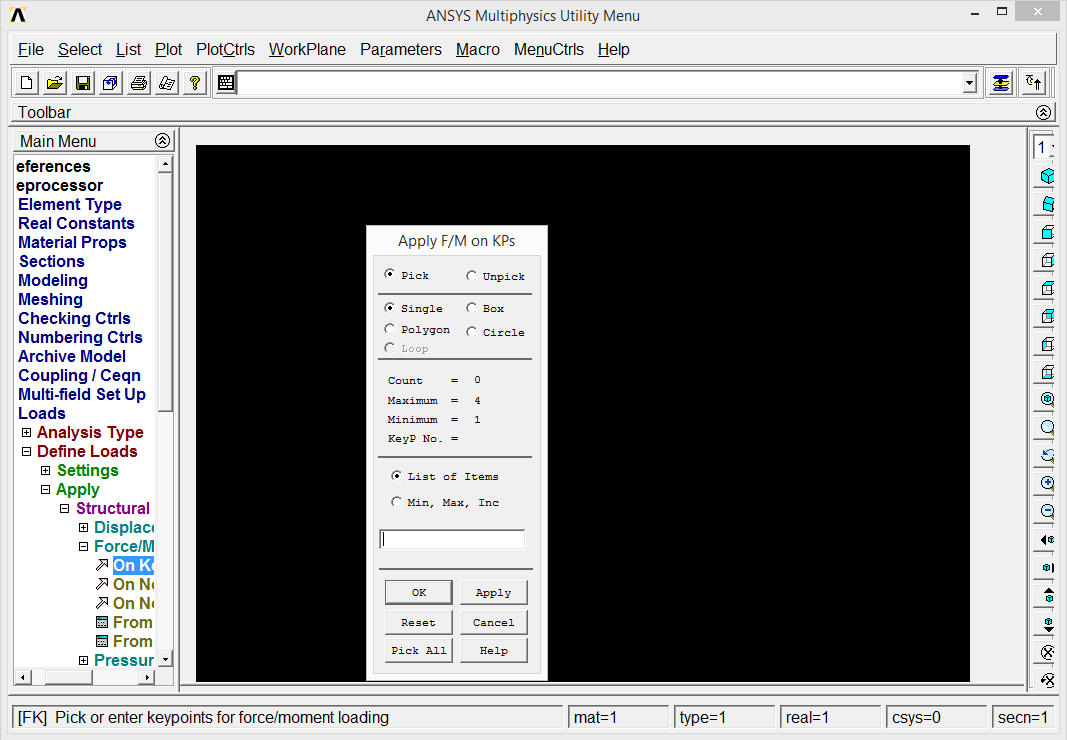Select the Pick radio button

pyautogui.click(x=389, y=274)
